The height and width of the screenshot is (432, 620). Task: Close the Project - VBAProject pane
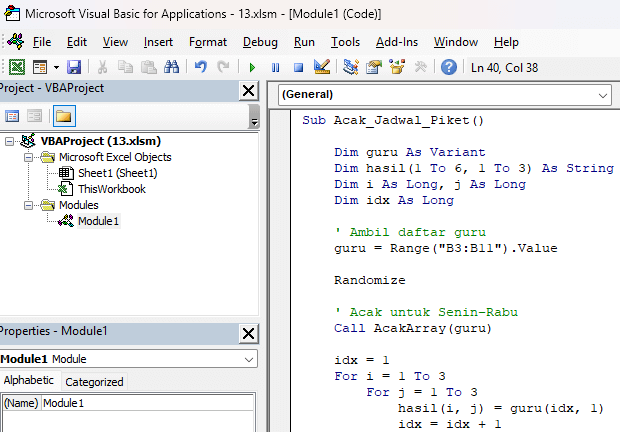tap(248, 91)
